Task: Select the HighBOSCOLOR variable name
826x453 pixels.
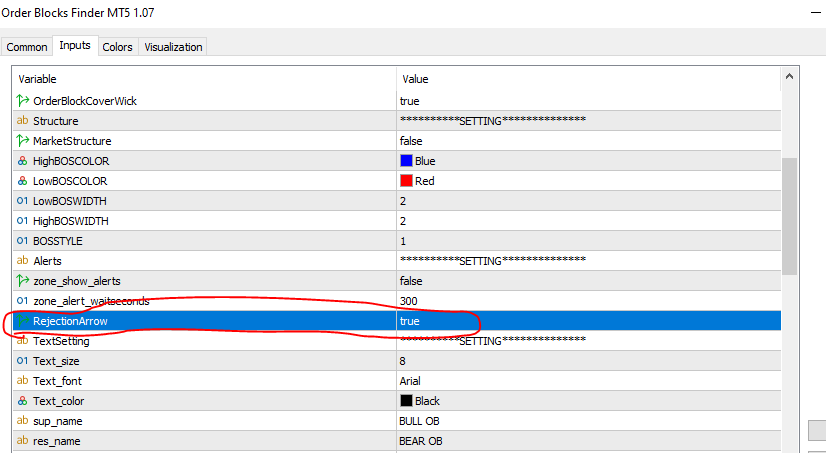Action: click(71, 161)
